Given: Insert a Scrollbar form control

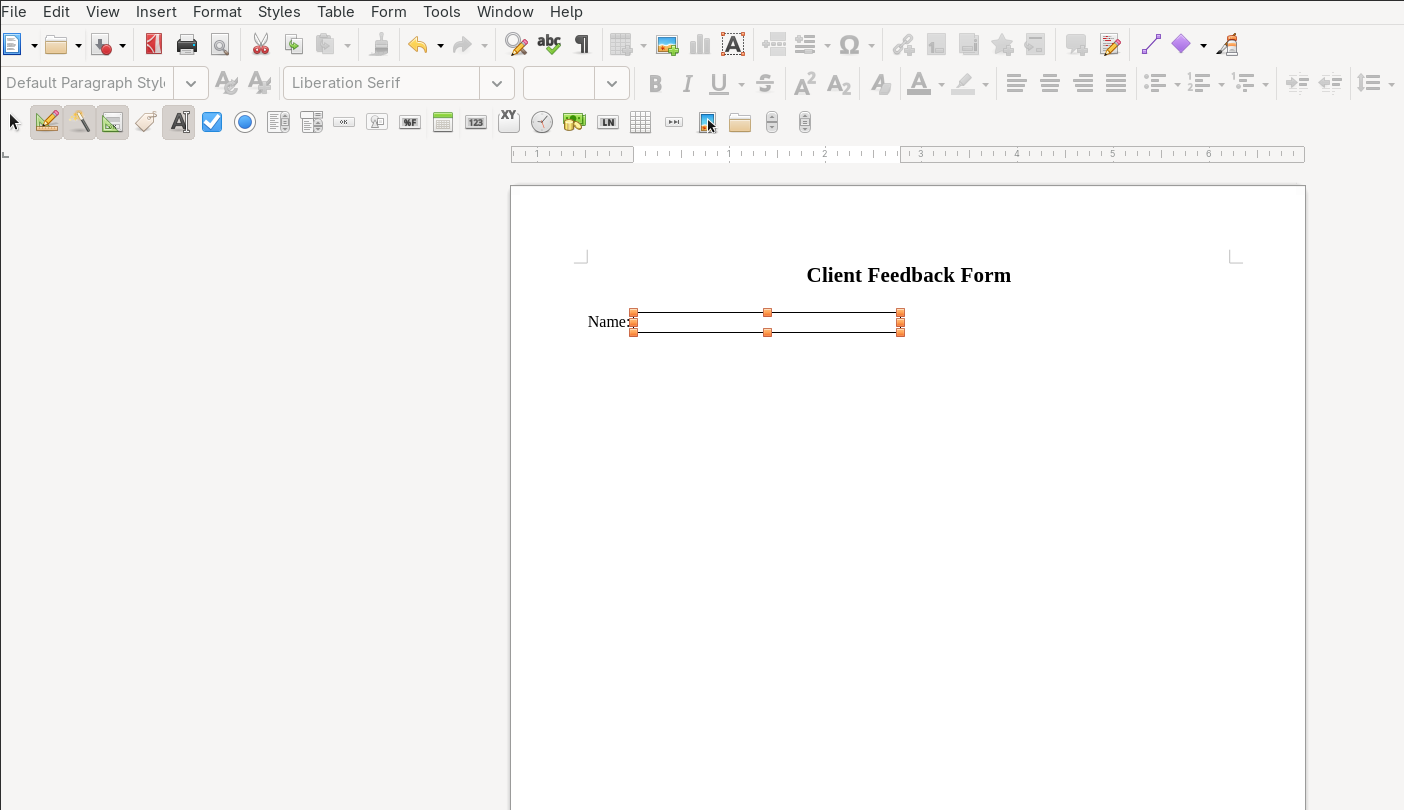Looking at the screenshot, I should [805, 122].
